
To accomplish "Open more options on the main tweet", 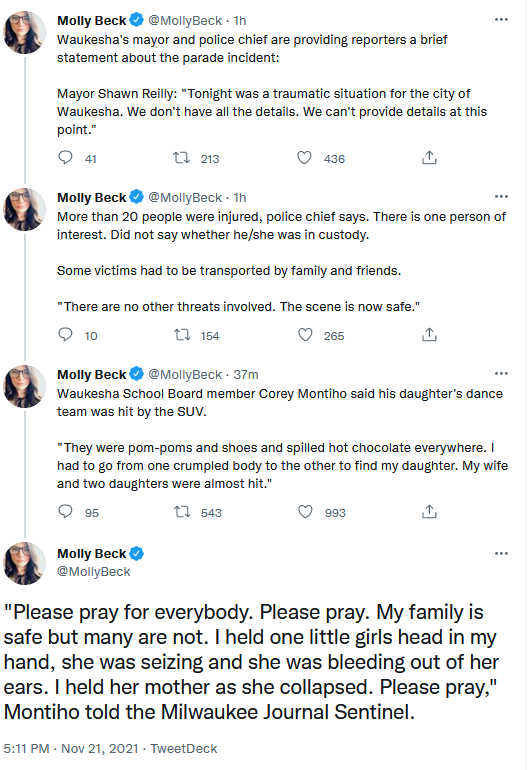I will pyautogui.click(x=501, y=553).
